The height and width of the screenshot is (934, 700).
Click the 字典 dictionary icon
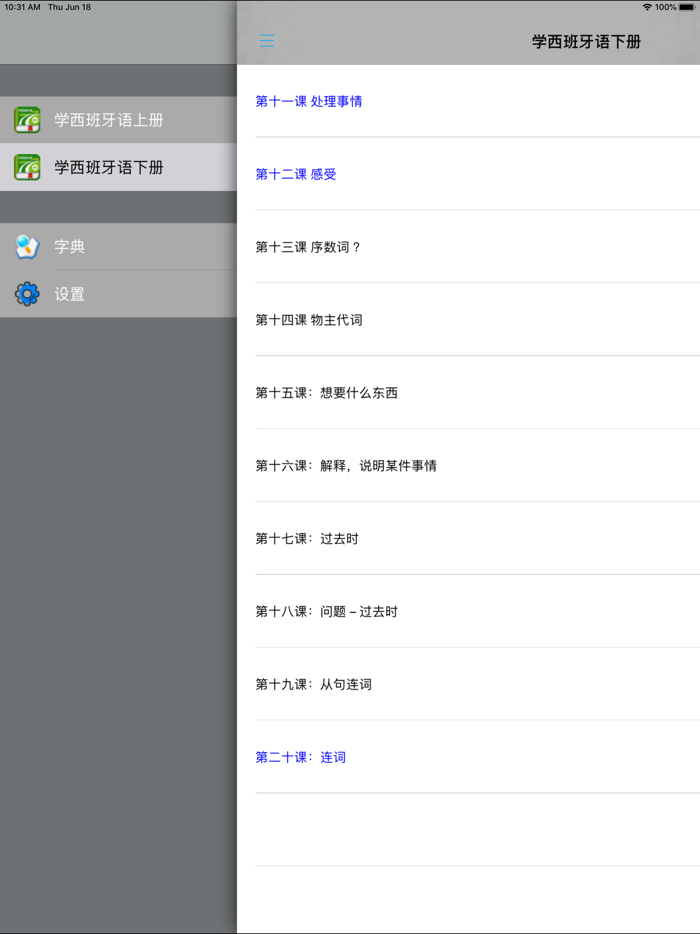point(27,247)
